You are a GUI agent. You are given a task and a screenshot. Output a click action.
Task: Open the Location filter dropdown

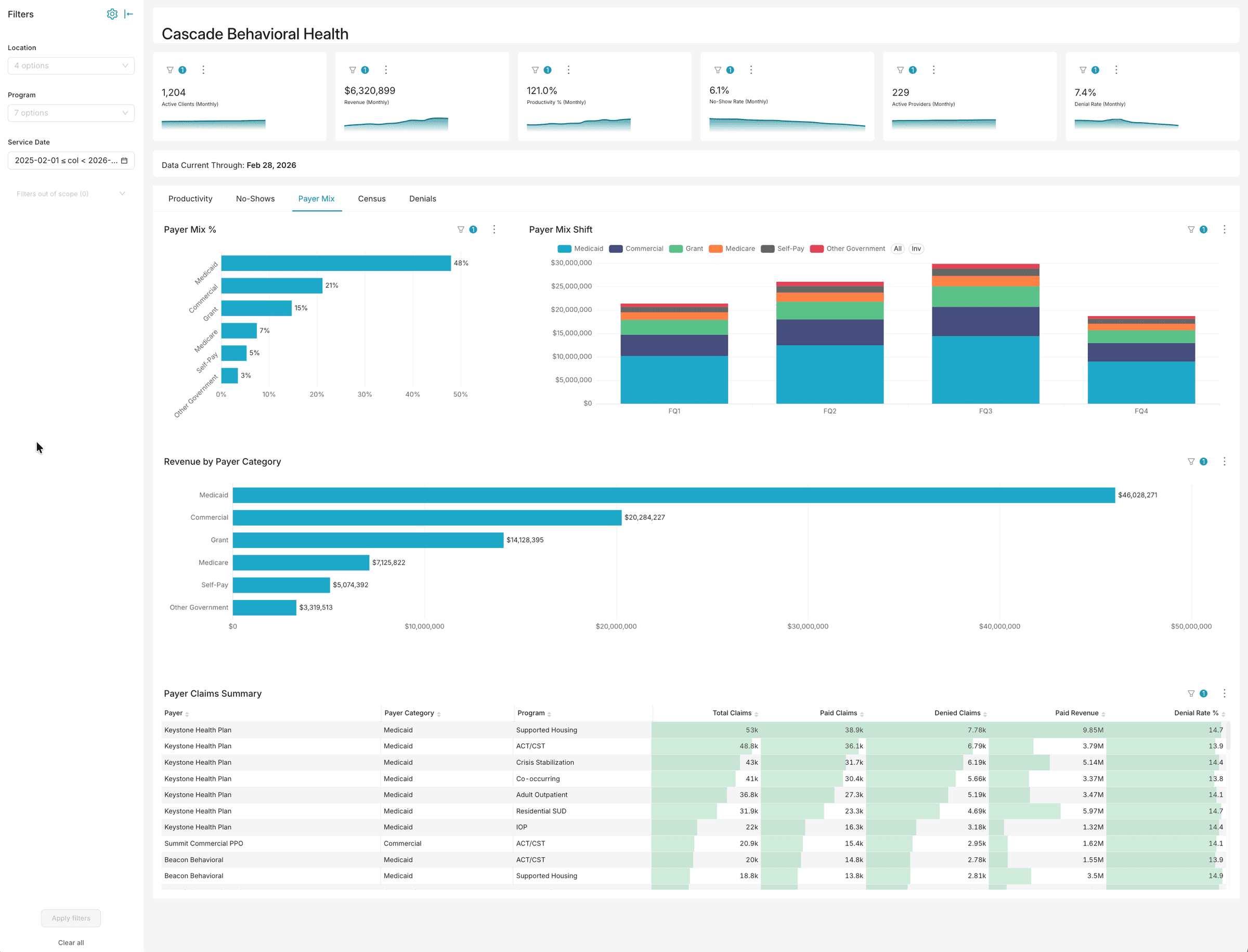point(71,65)
